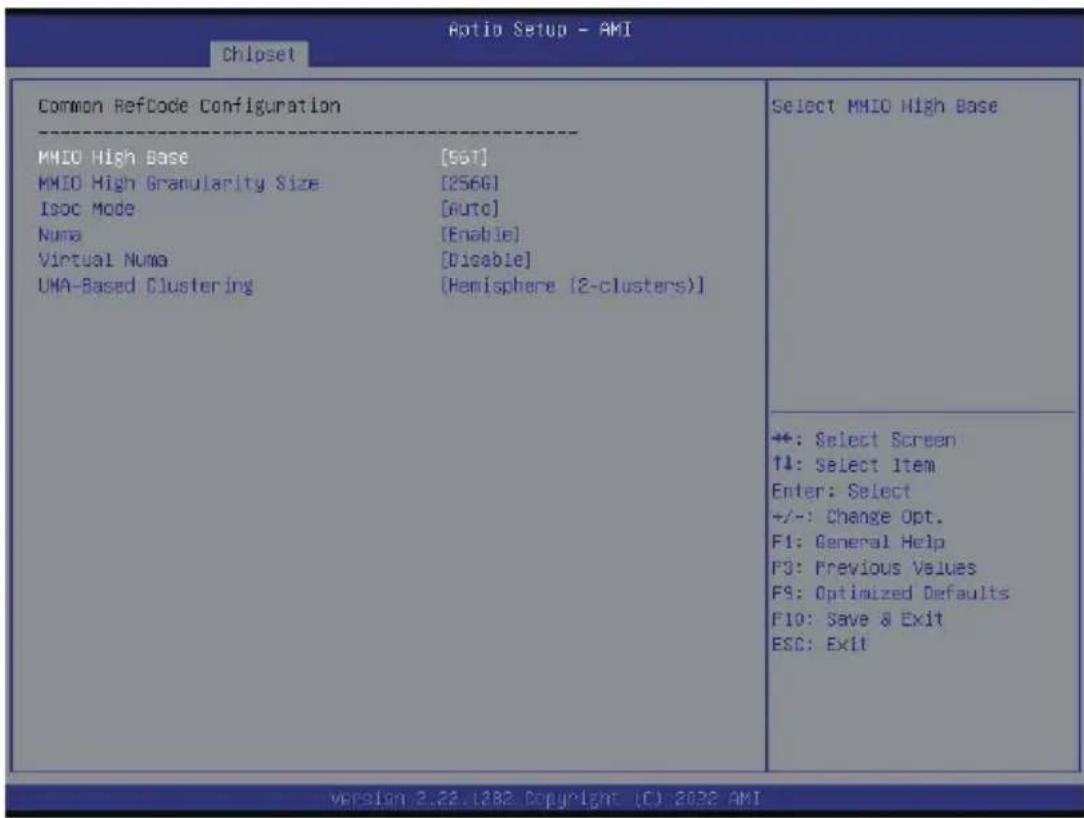Select the Chipset tab
The width and height of the screenshot is (1084, 818).
tap(259, 54)
